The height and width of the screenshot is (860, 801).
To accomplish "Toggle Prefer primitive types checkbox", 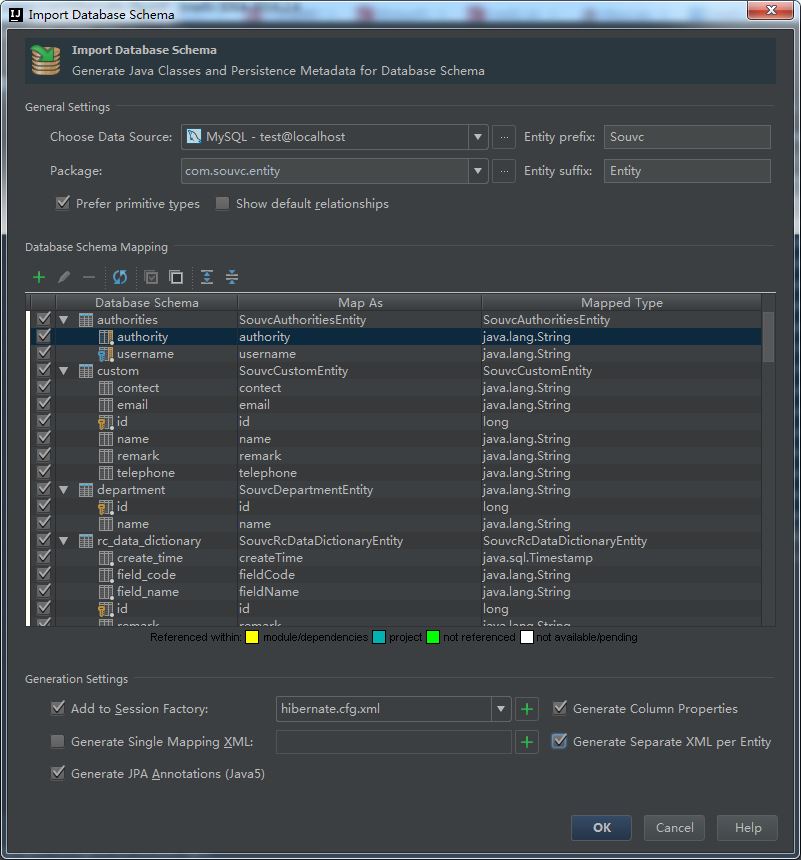I will click(x=63, y=204).
